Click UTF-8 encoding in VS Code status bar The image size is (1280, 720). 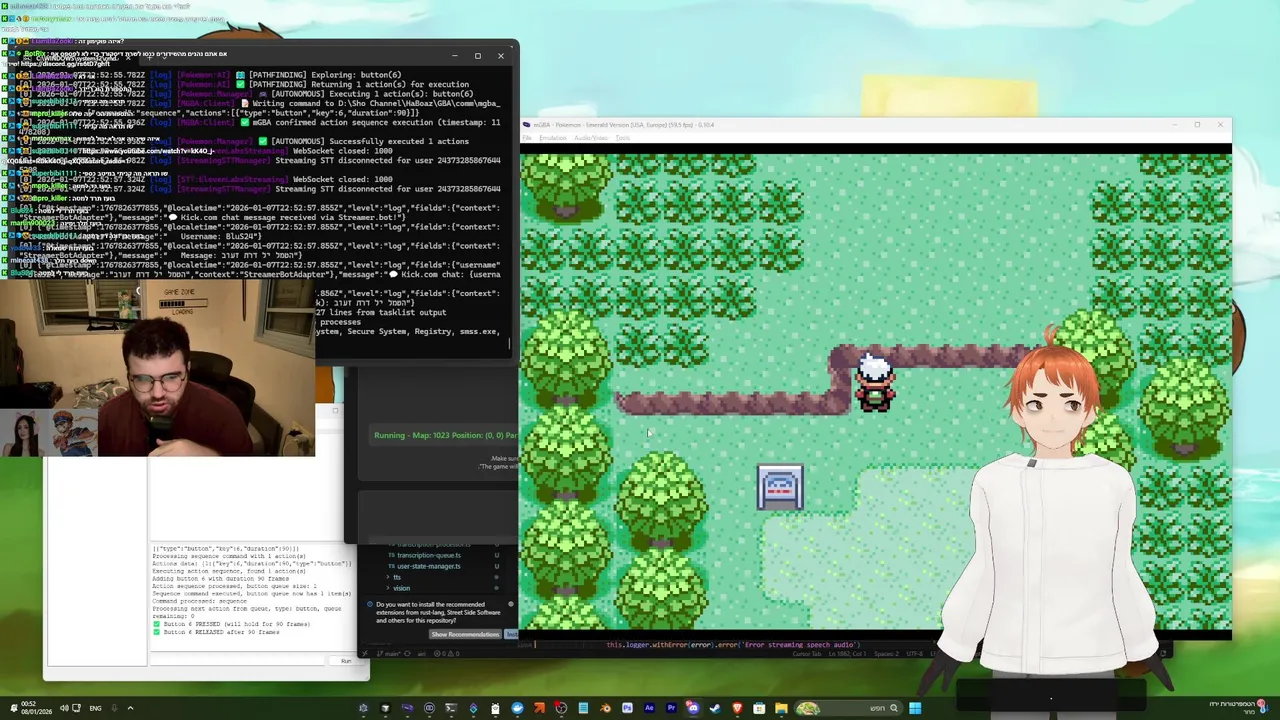[915, 653]
